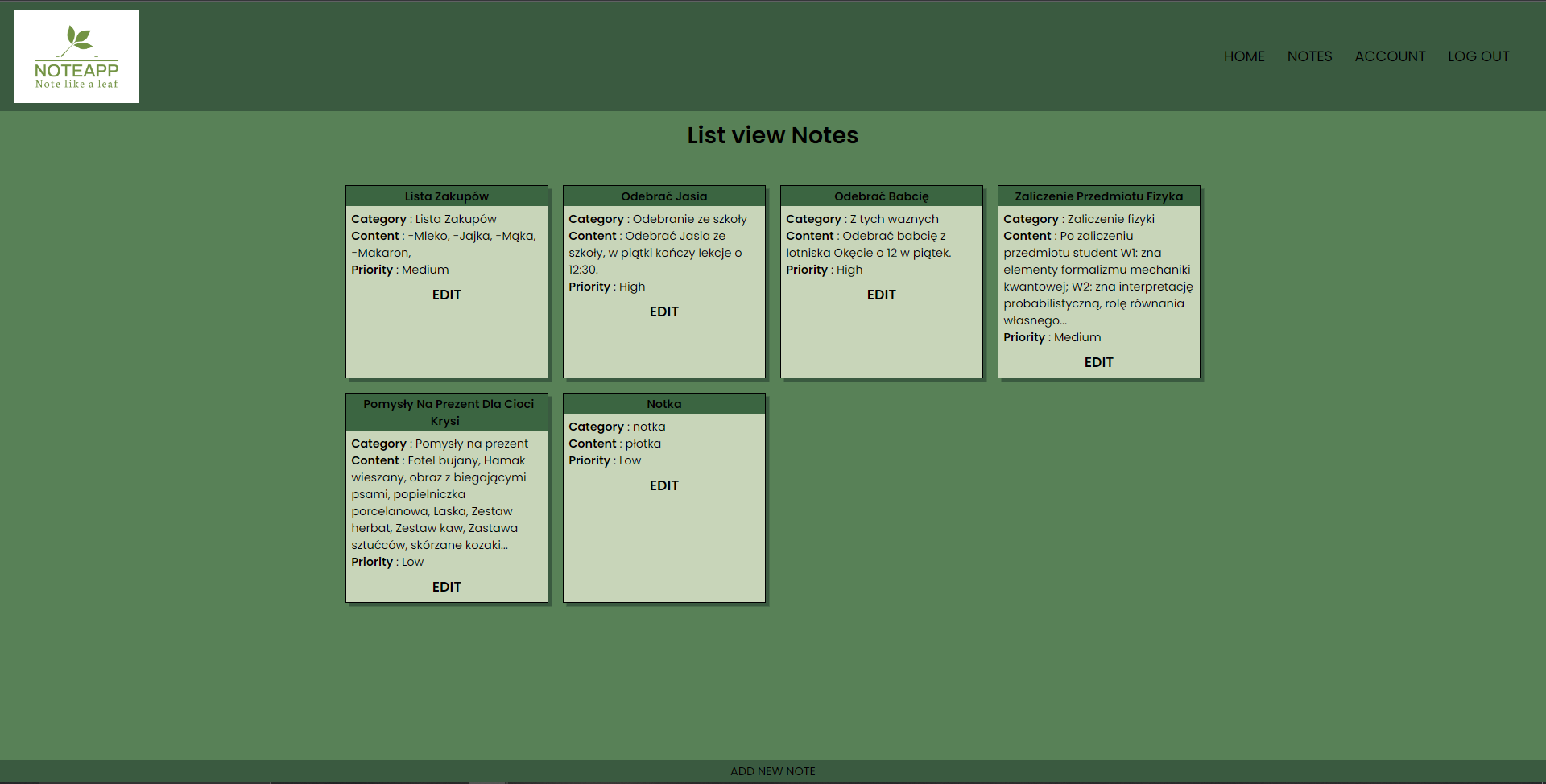The height and width of the screenshot is (784, 1546).
Task: Edit the Notka note
Action: coord(663,485)
